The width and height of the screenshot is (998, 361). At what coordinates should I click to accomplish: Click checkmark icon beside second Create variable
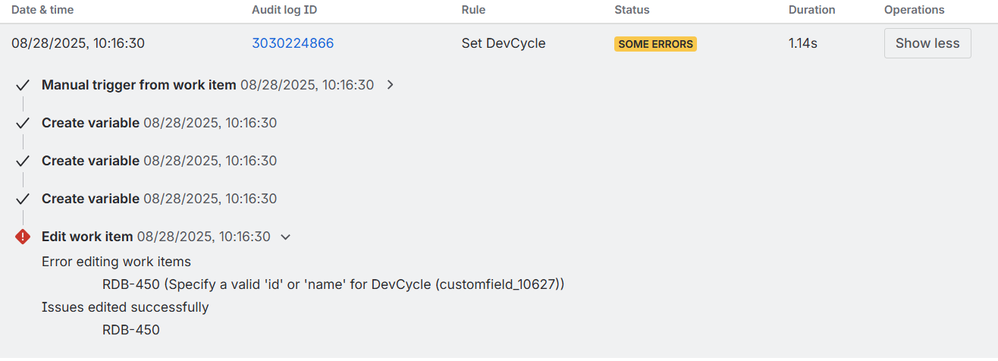(x=23, y=161)
